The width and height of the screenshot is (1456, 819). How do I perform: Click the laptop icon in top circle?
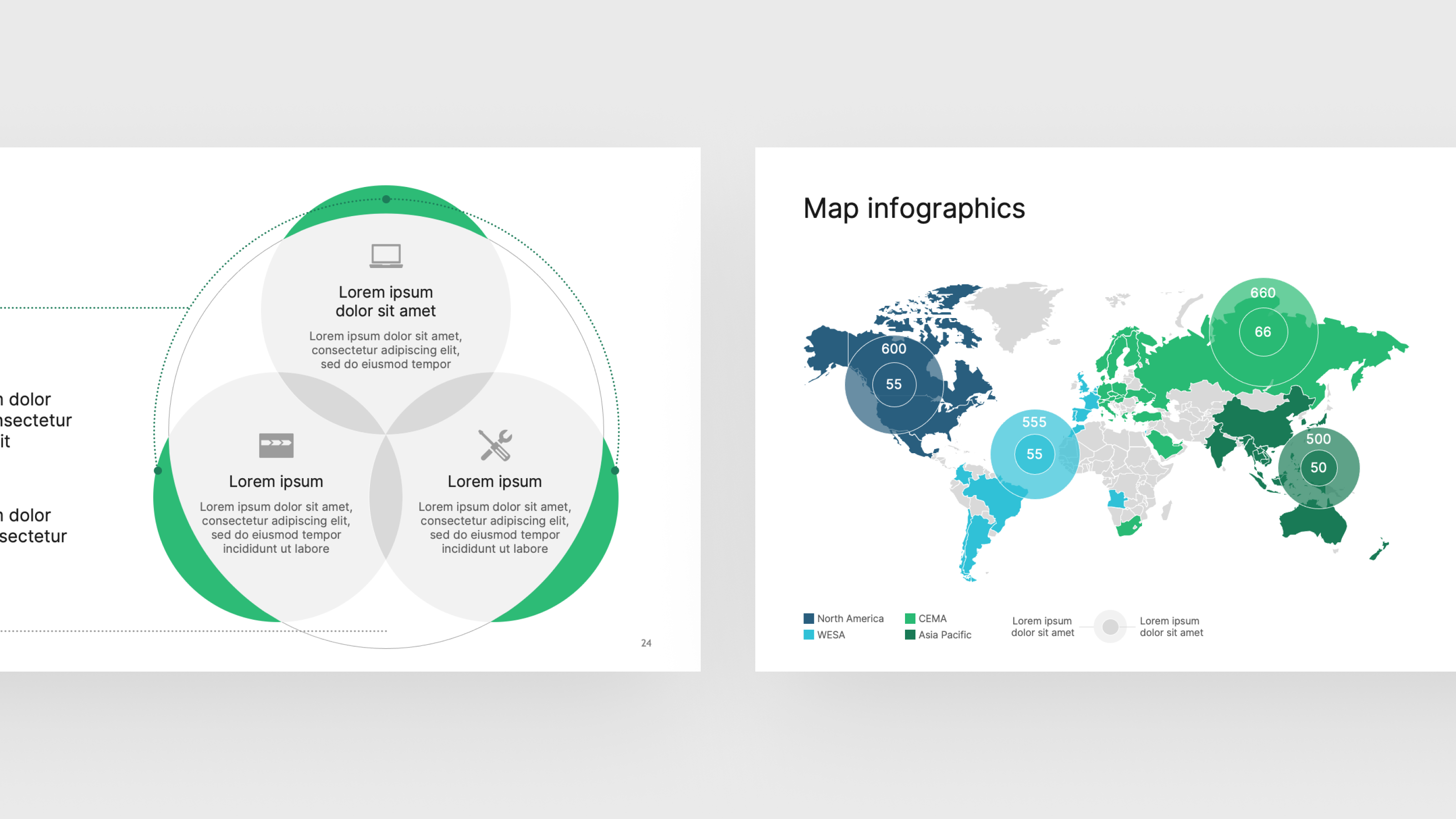tap(386, 255)
